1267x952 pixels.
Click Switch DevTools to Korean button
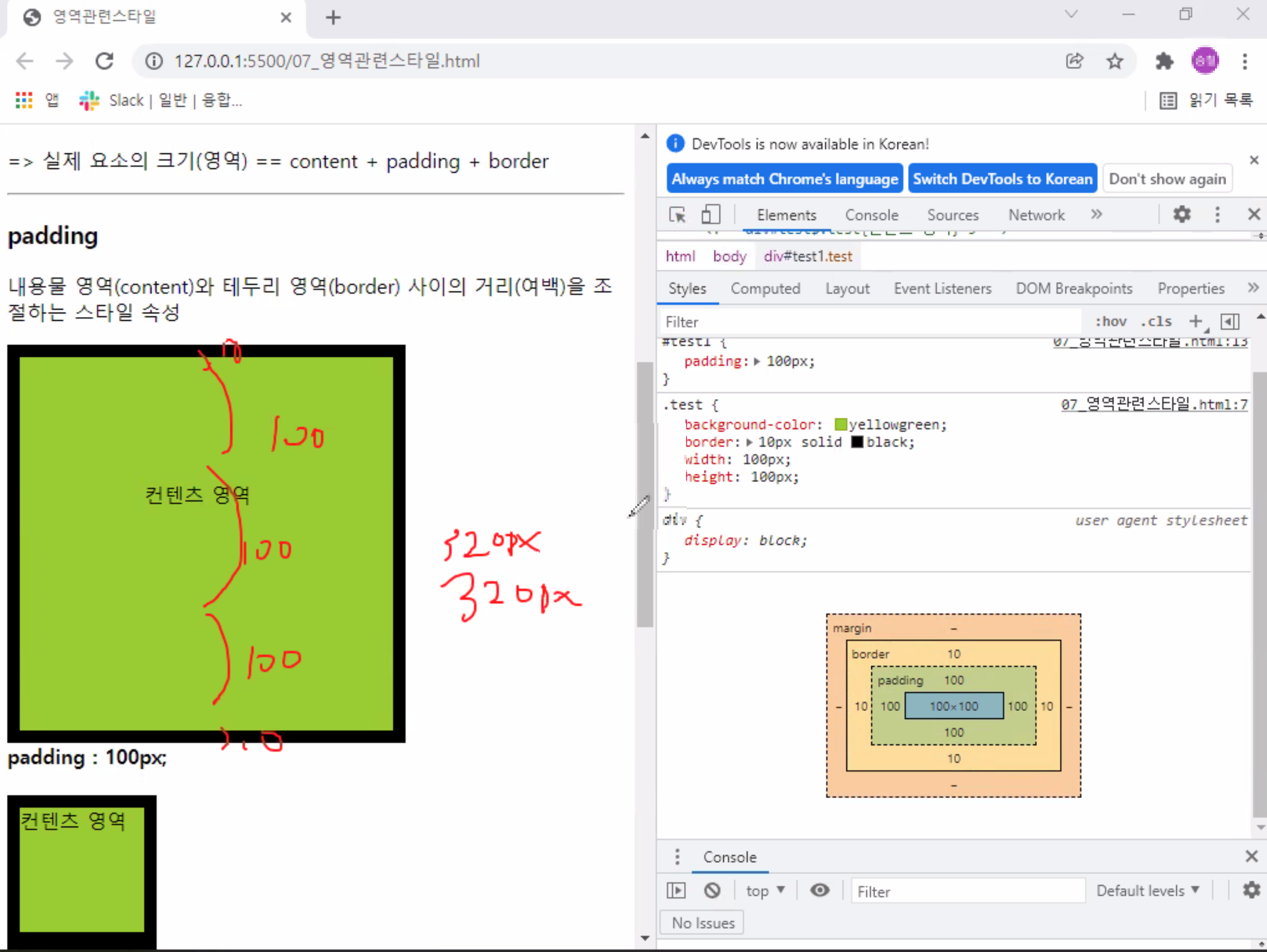tap(1002, 179)
